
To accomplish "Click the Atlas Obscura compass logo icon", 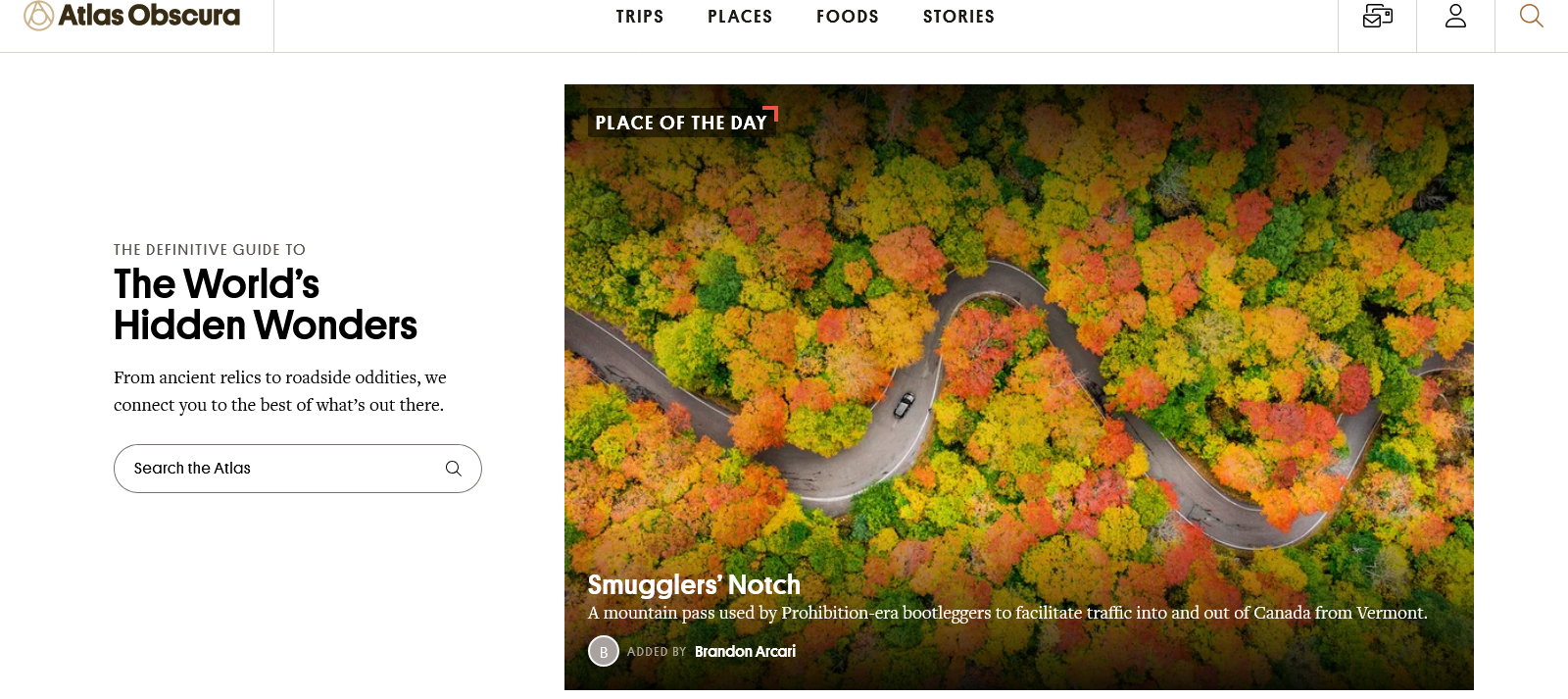I will coord(38,16).
